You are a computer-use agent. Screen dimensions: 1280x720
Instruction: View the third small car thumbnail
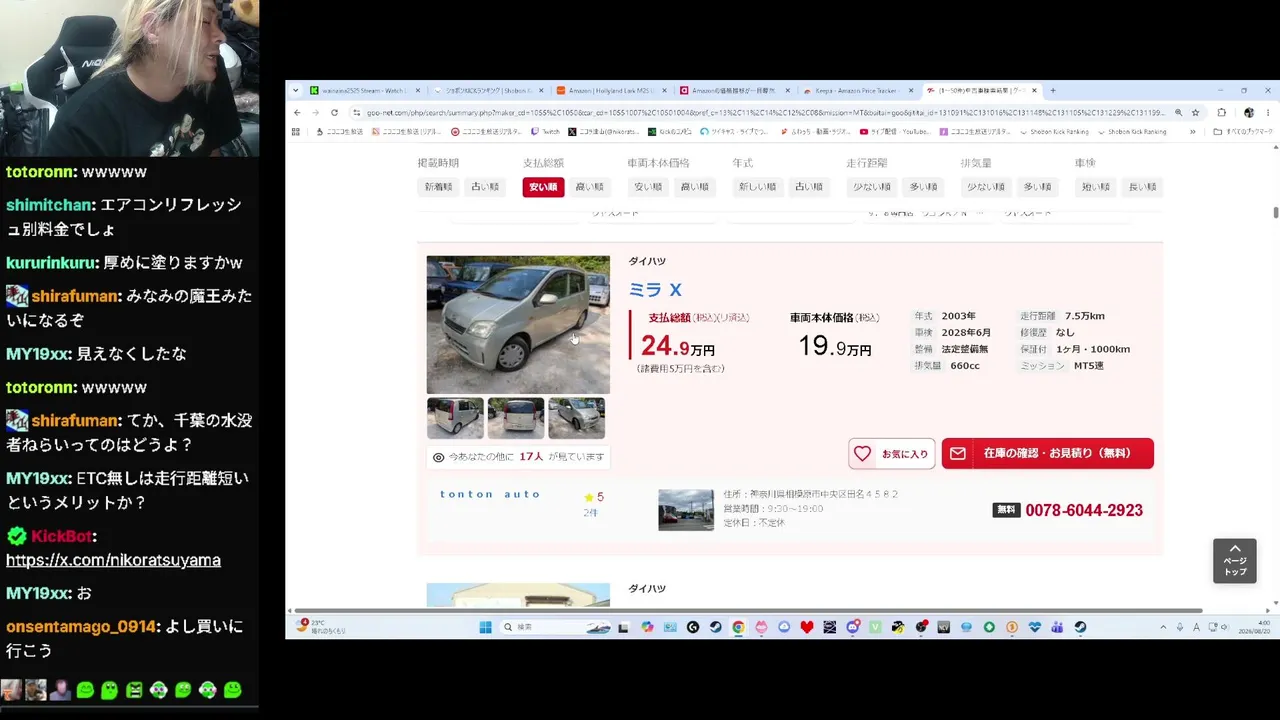[577, 418]
